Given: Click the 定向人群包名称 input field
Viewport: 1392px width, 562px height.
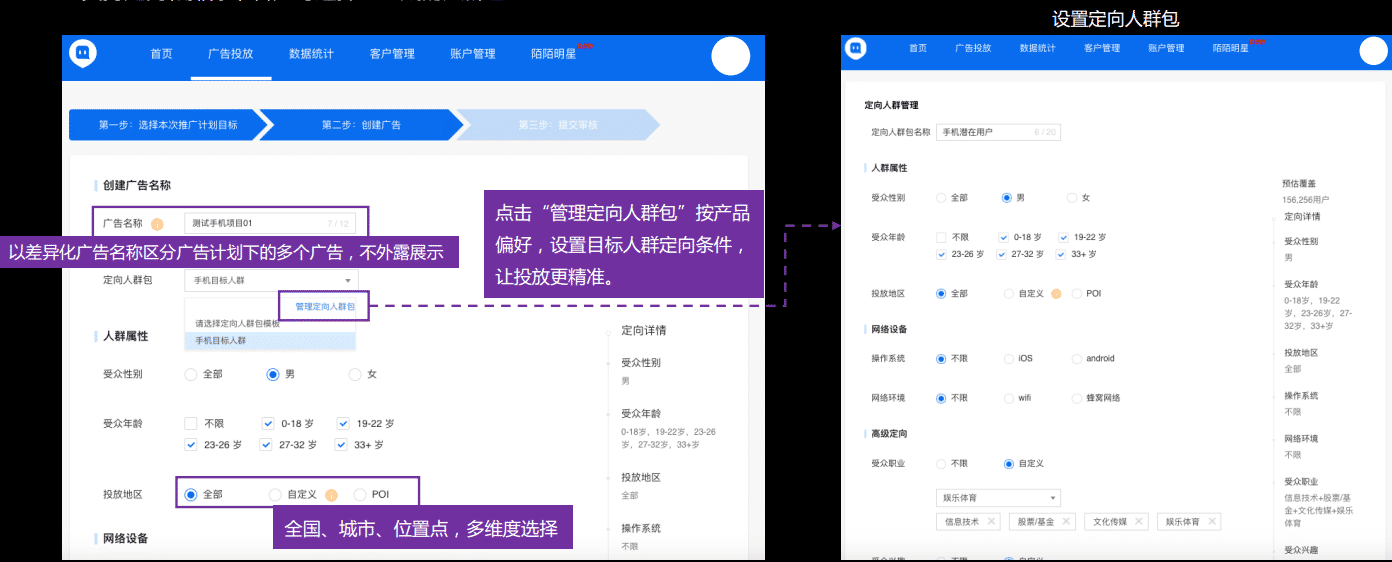Looking at the screenshot, I should coord(997,132).
